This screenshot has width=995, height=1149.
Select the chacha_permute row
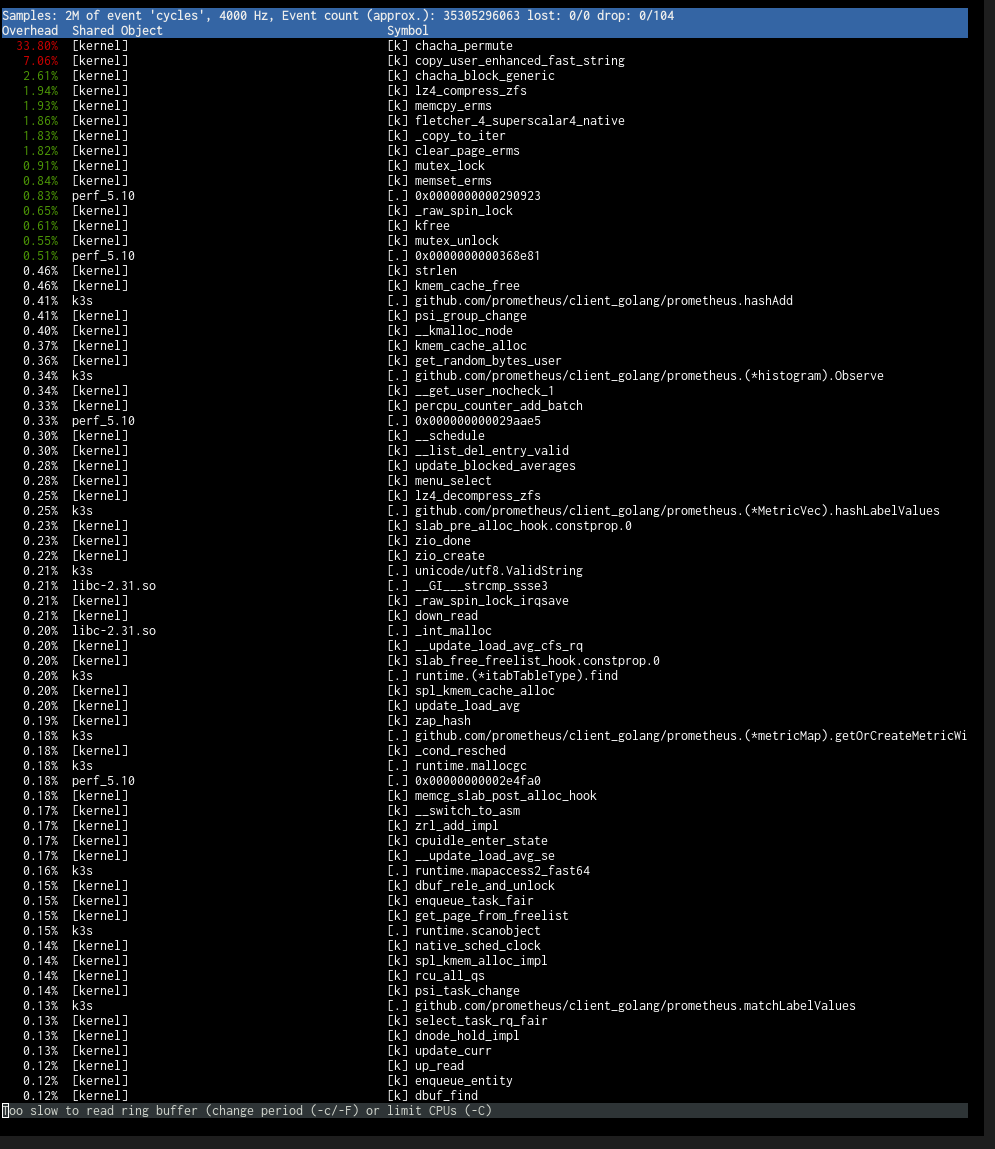[x=484, y=45]
